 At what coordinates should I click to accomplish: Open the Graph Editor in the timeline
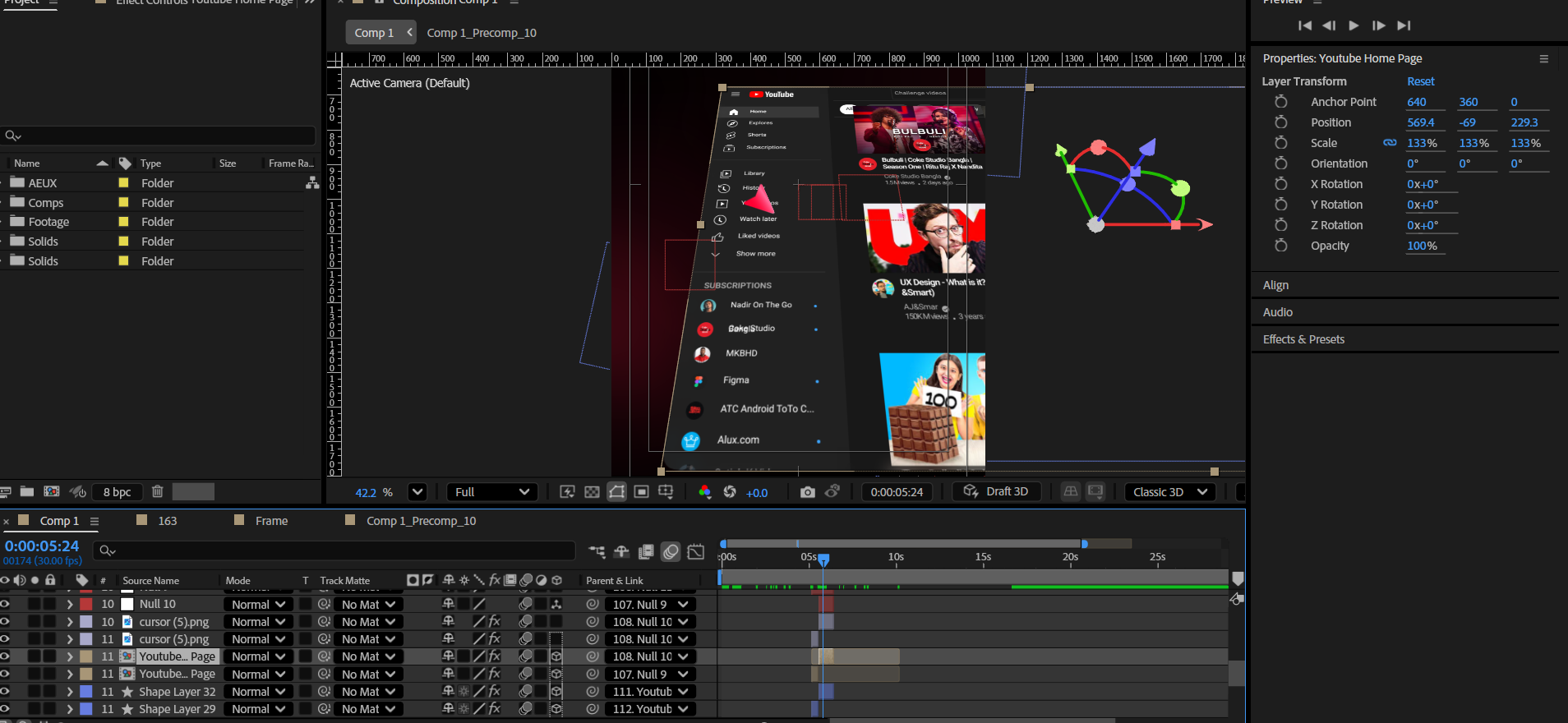coord(695,551)
